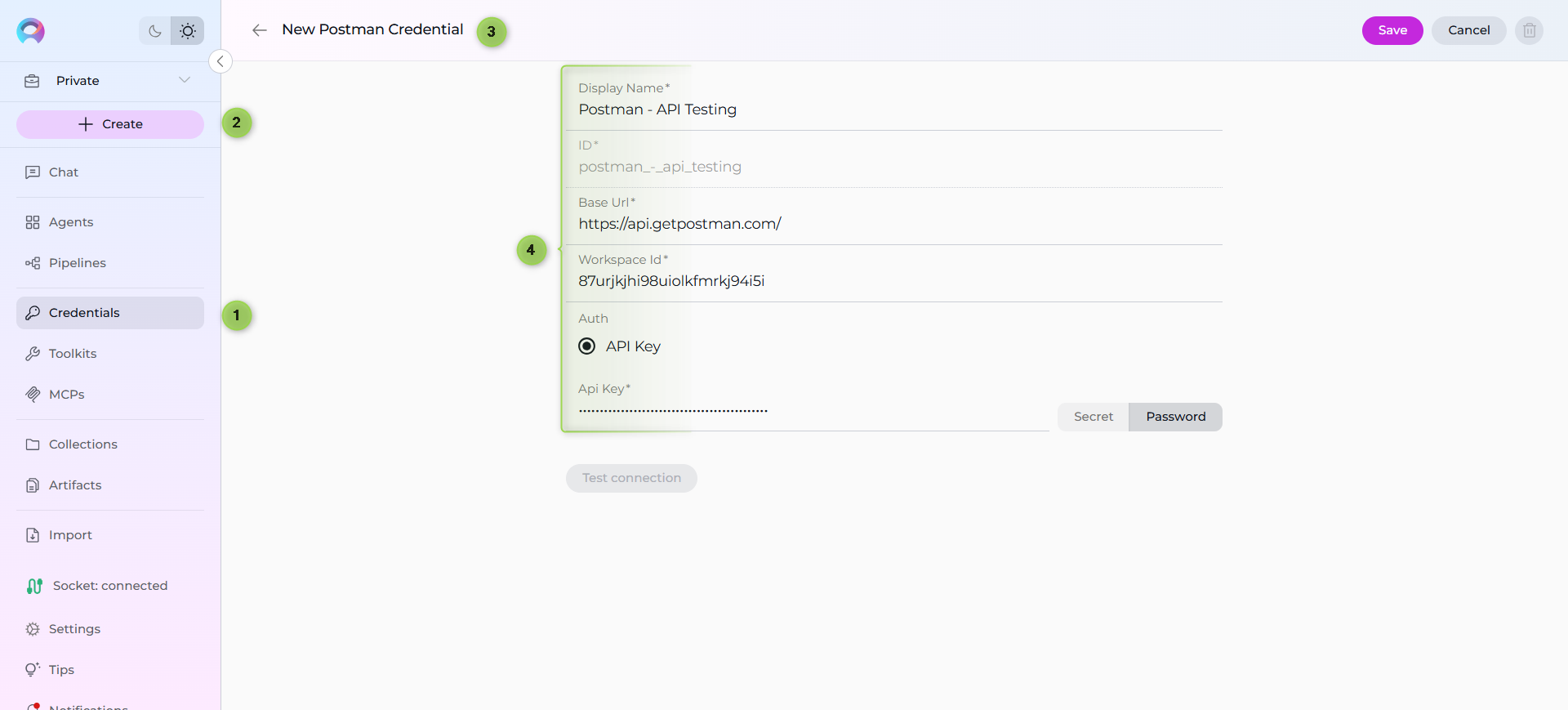
Task: Open the Pipelines section icon
Action: click(x=33, y=263)
